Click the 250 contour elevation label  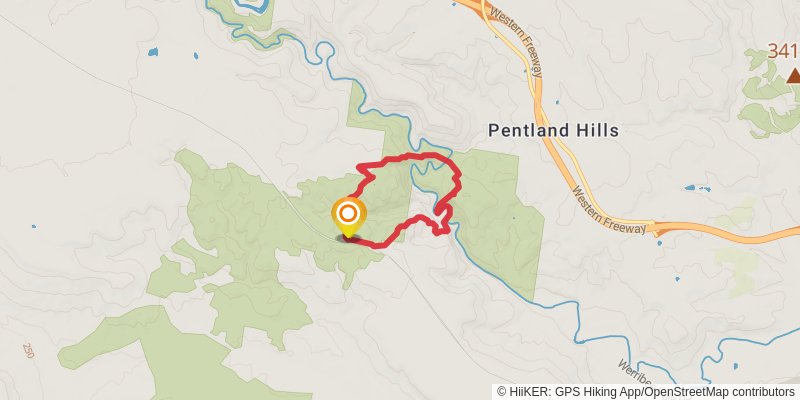pyautogui.click(x=28, y=351)
